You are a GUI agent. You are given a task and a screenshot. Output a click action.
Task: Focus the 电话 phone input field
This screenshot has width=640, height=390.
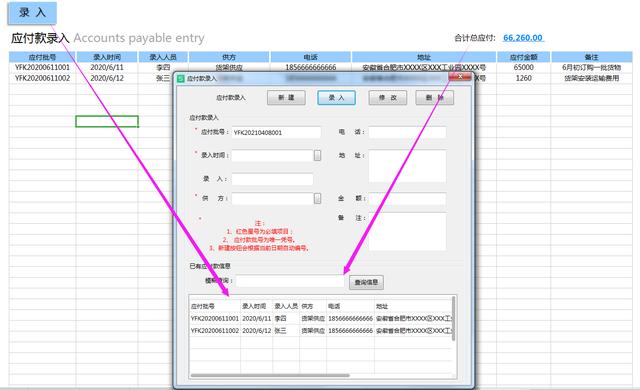(x=407, y=132)
